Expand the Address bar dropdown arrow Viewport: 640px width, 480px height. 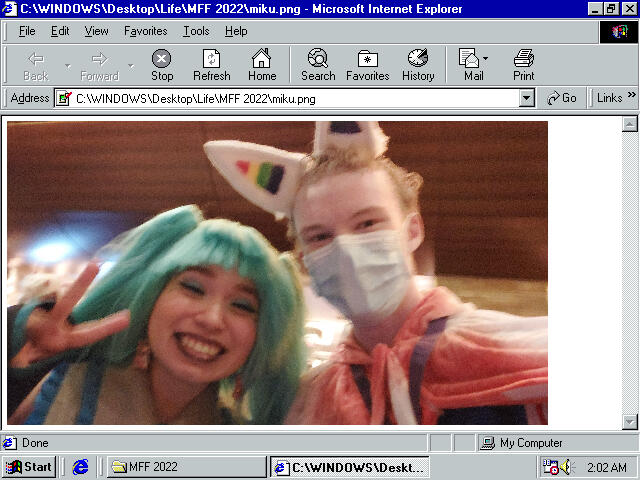pos(527,98)
